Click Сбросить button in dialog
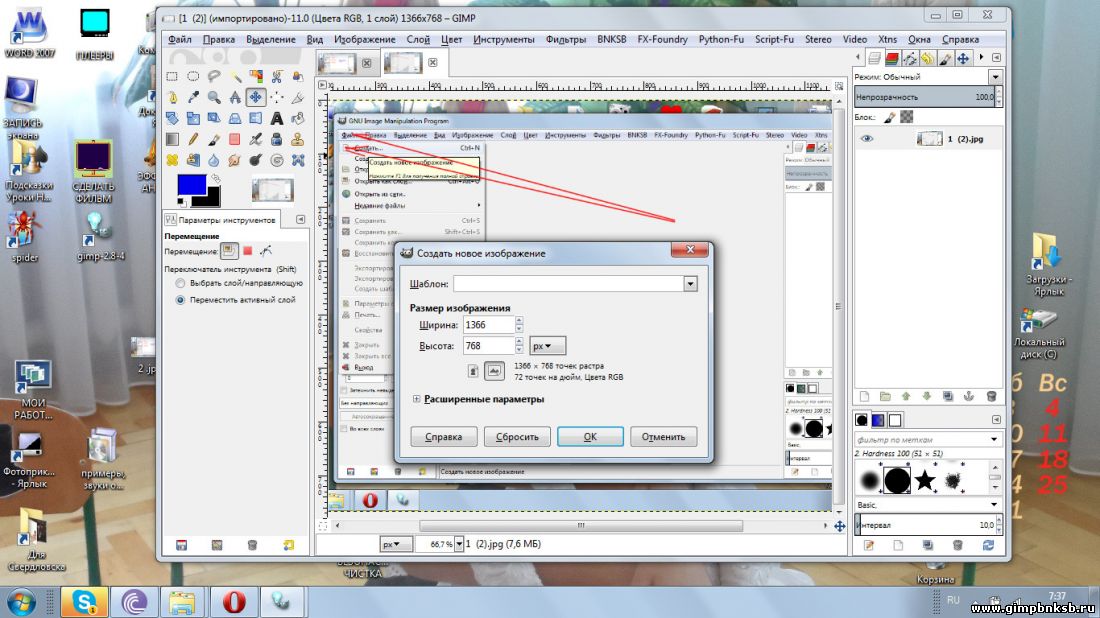Image resolution: width=1100 pixels, height=618 pixels. [517, 436]
